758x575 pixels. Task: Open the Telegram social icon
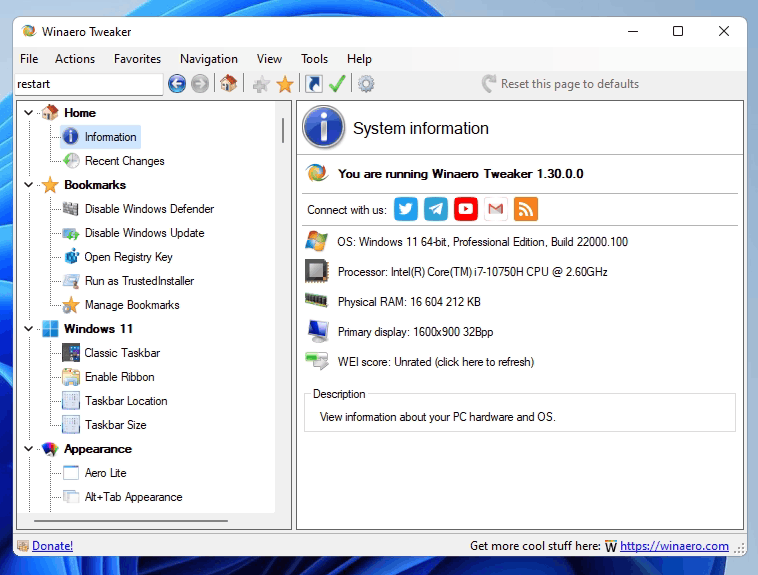[436, 209]
